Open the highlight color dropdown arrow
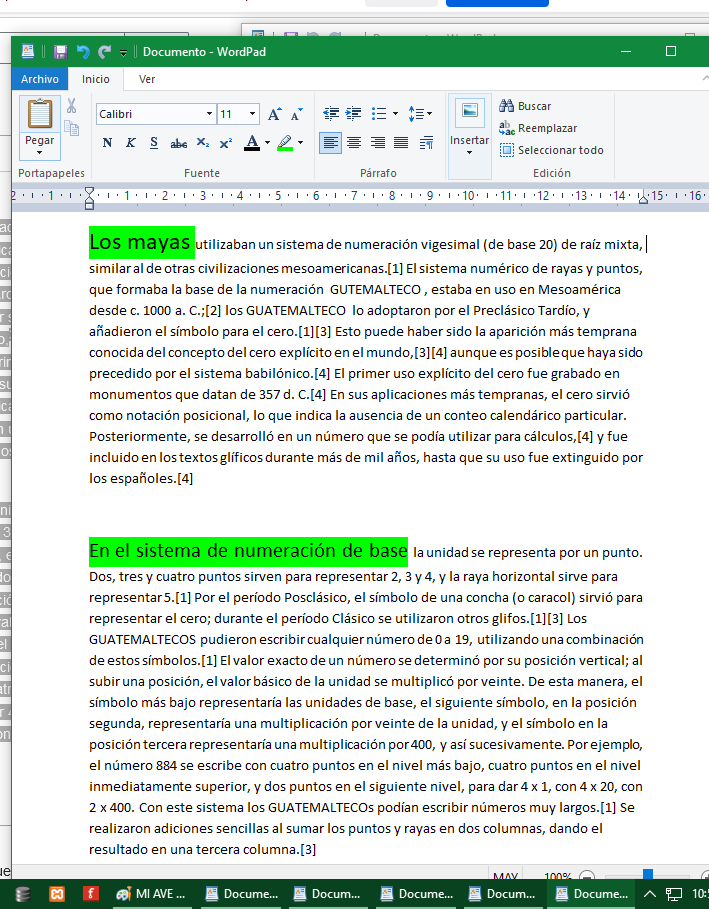The width and height of the screenshot is (709, 909). click(300, 143)
